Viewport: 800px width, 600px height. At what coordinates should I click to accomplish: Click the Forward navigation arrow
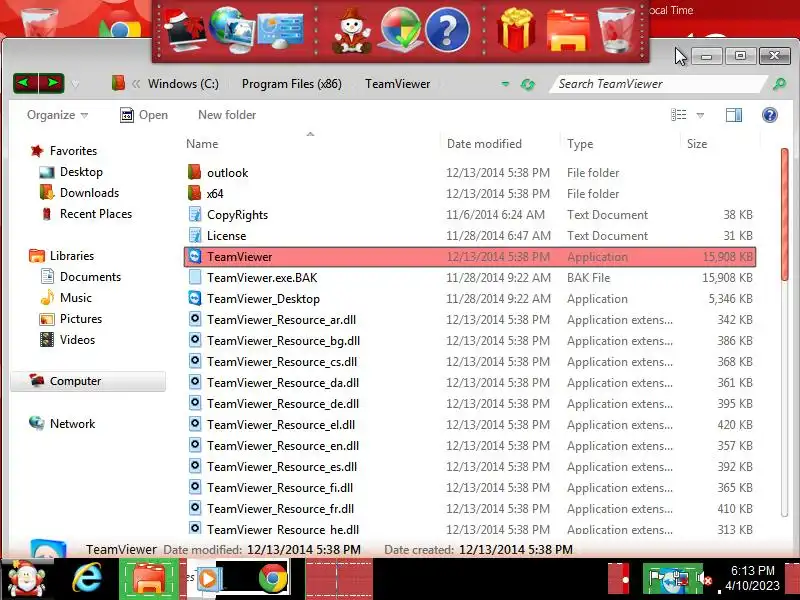(52, 83)
